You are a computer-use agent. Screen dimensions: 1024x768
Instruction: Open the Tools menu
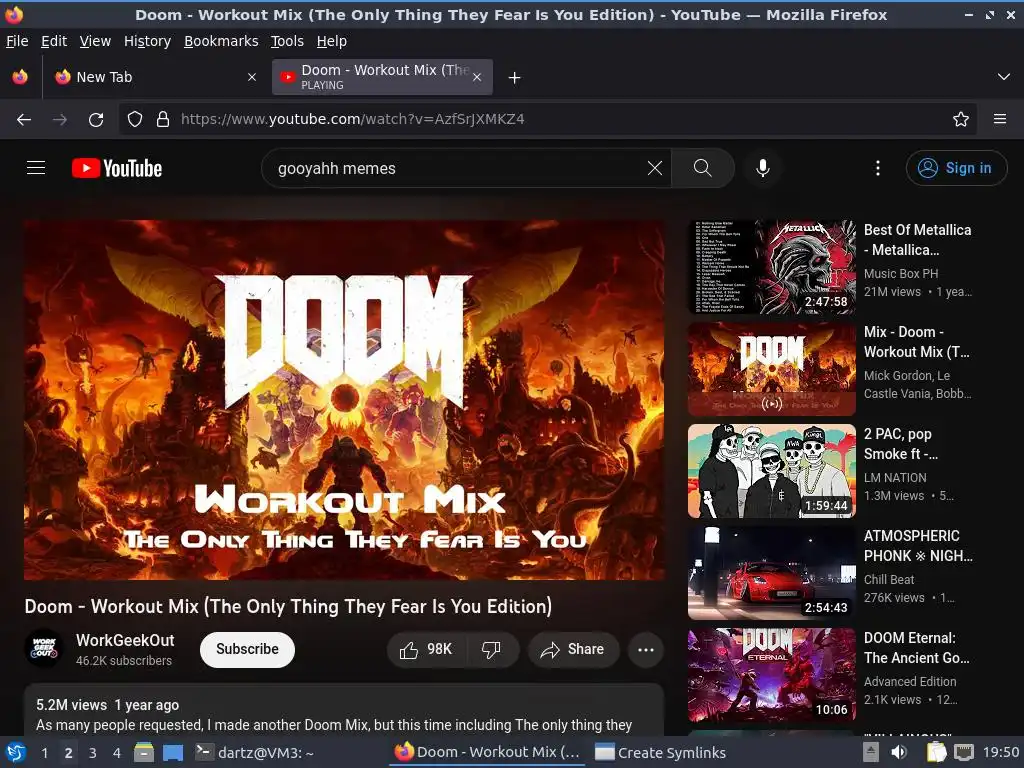287,41
